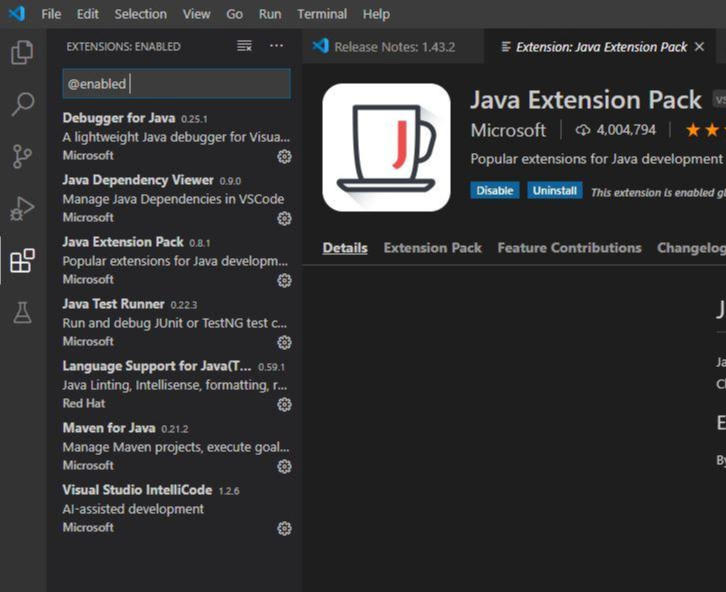Viewport: 726px width, 592px height.
Task: Select Language Support for Java extension
Action: [x=176, y=385]
